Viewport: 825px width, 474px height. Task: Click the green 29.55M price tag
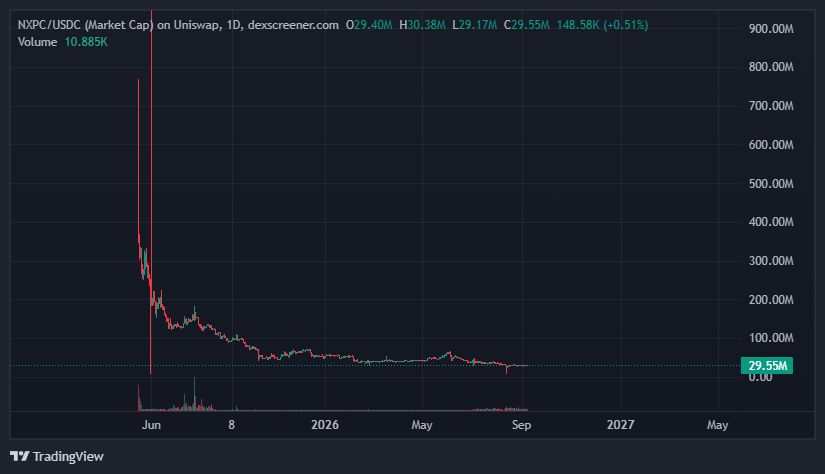(767, 366)
